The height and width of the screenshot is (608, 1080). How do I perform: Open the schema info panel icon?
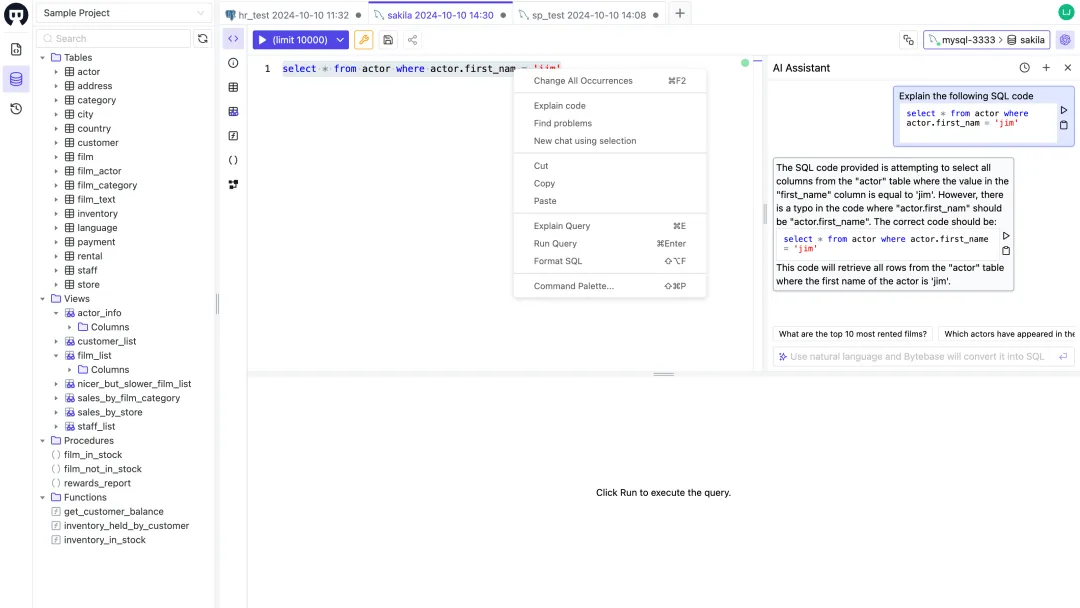pyautogui.click(x=233, y=63)
